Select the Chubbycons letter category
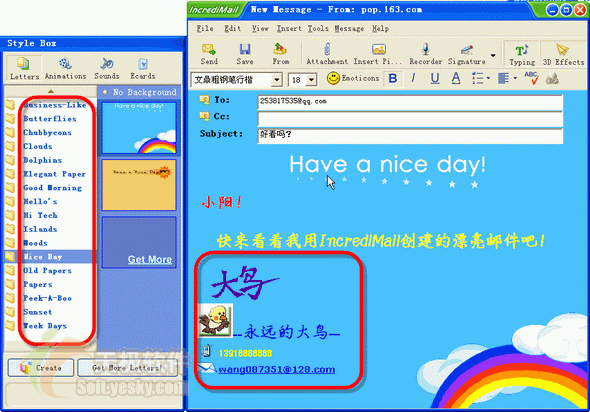Image resolution: width=590 pixels, height=412 pixels. click(47, 132)
